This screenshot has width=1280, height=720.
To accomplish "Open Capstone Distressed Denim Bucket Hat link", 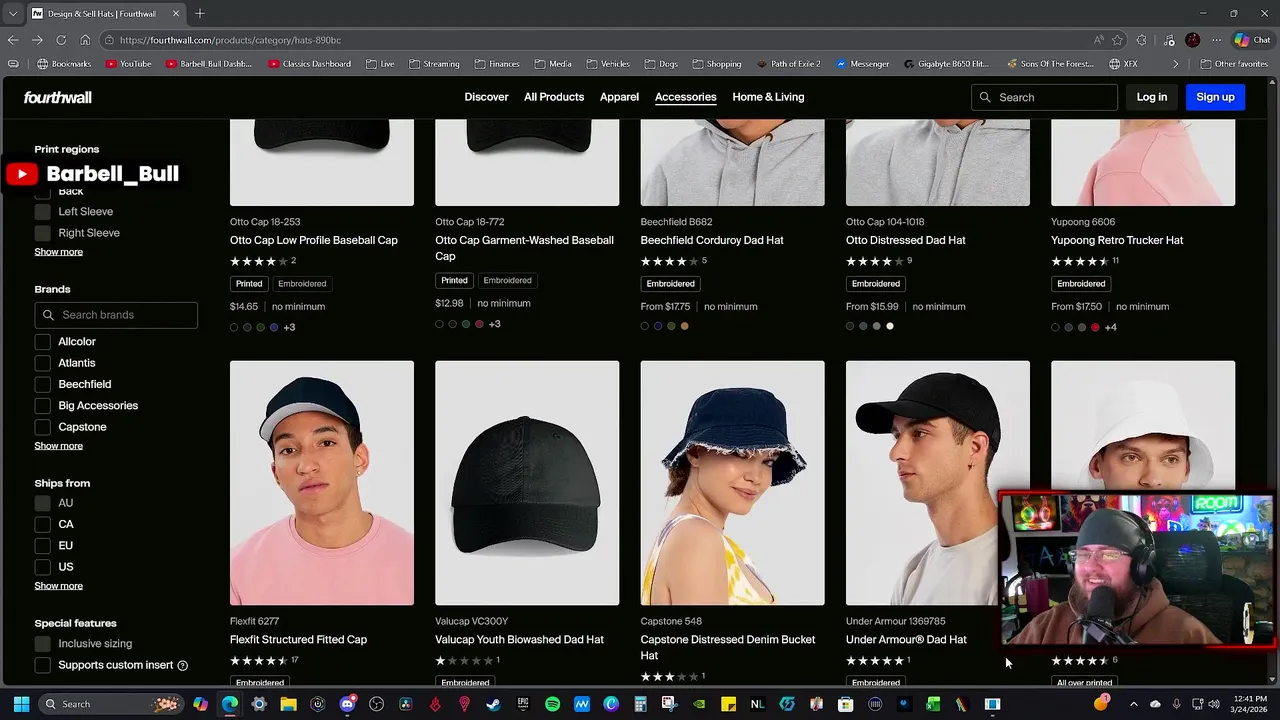I will [x=728, y=647].
